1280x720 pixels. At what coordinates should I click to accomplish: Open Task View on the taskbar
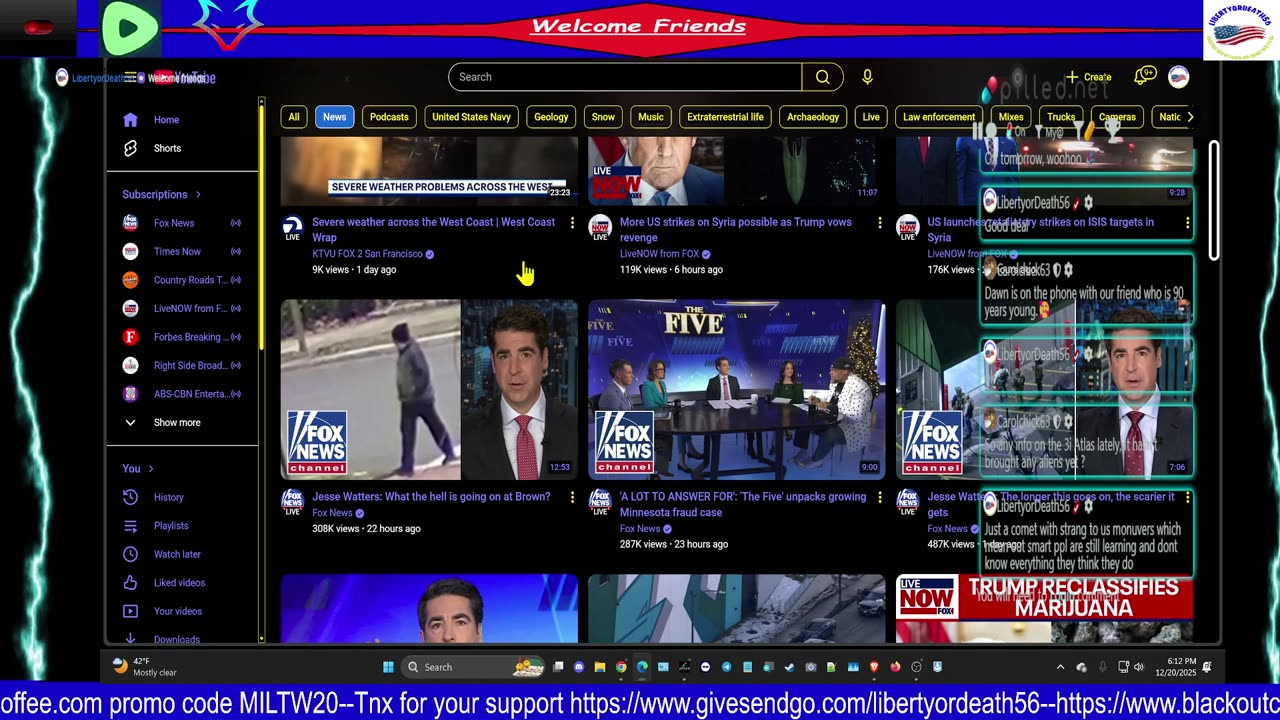559,667
